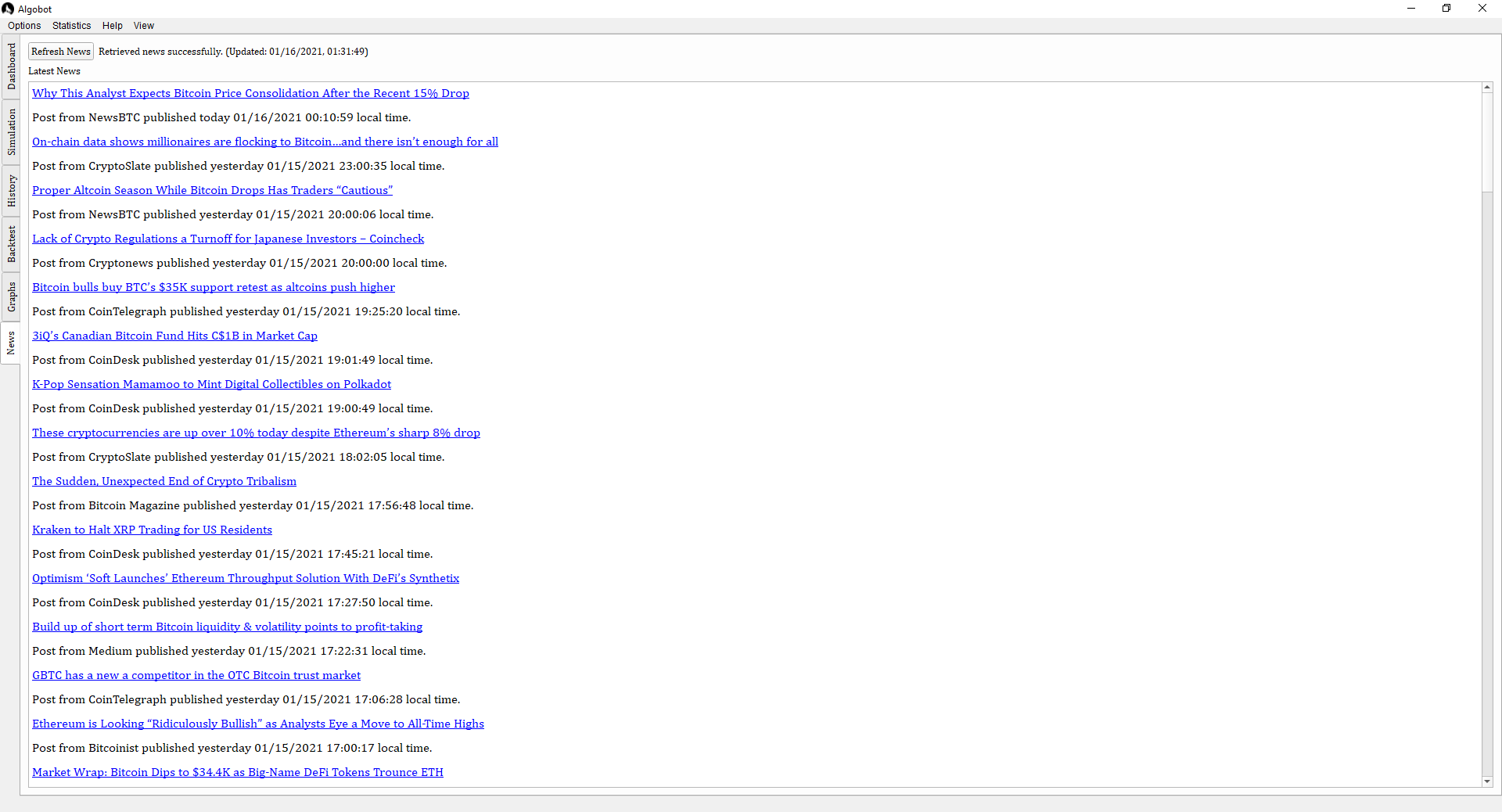The height and width of the screenshot is (812, 1502).
Task: Switch to the Simulation tab
Action: point(11,132)
